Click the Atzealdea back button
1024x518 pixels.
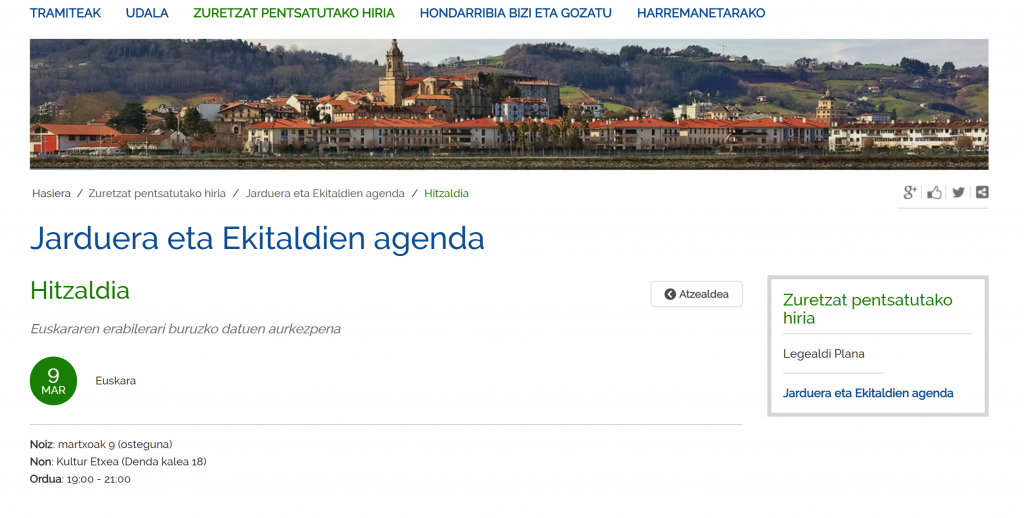click(x=696, y=294)
